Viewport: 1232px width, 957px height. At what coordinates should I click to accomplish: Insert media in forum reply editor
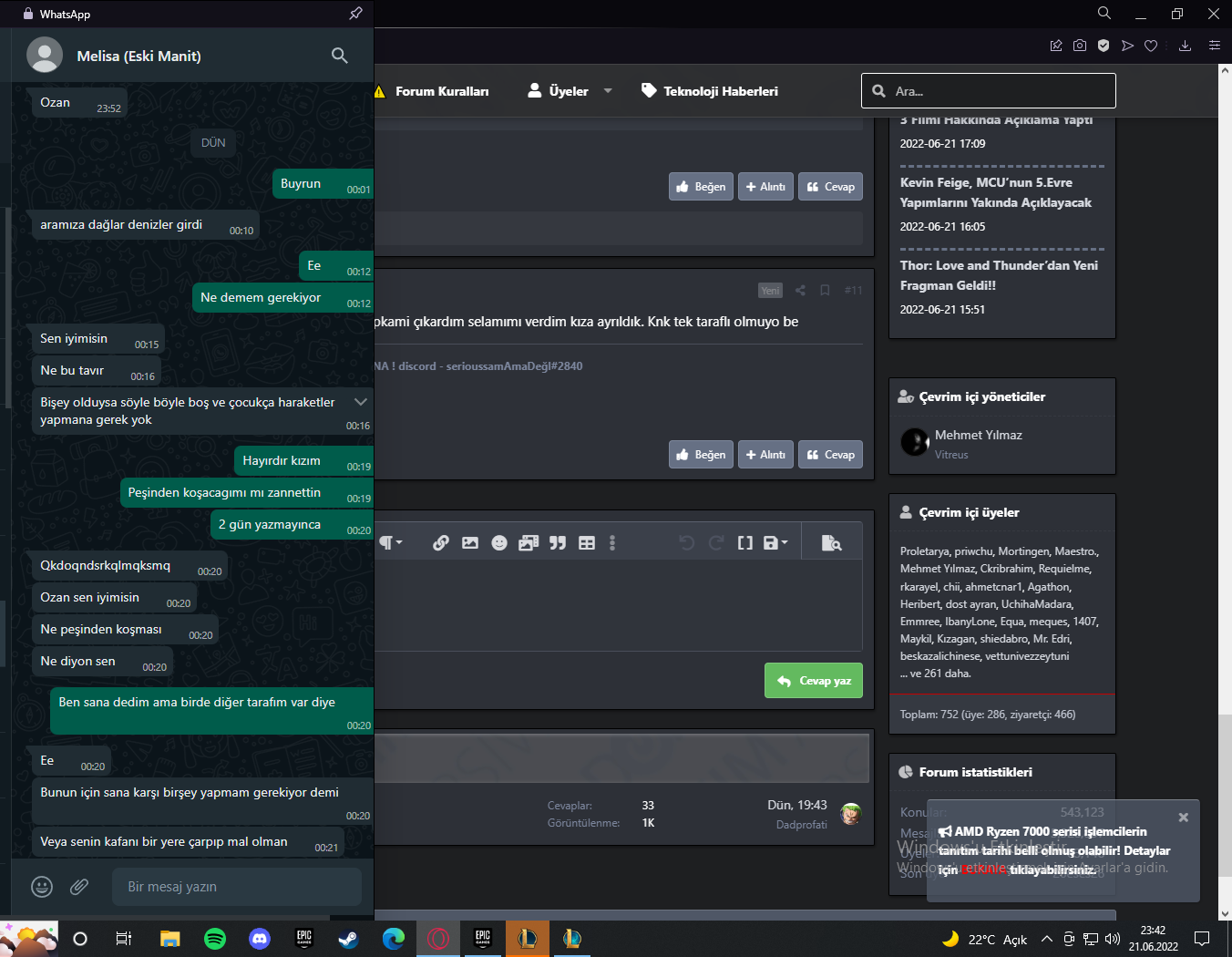click(529, 543)
